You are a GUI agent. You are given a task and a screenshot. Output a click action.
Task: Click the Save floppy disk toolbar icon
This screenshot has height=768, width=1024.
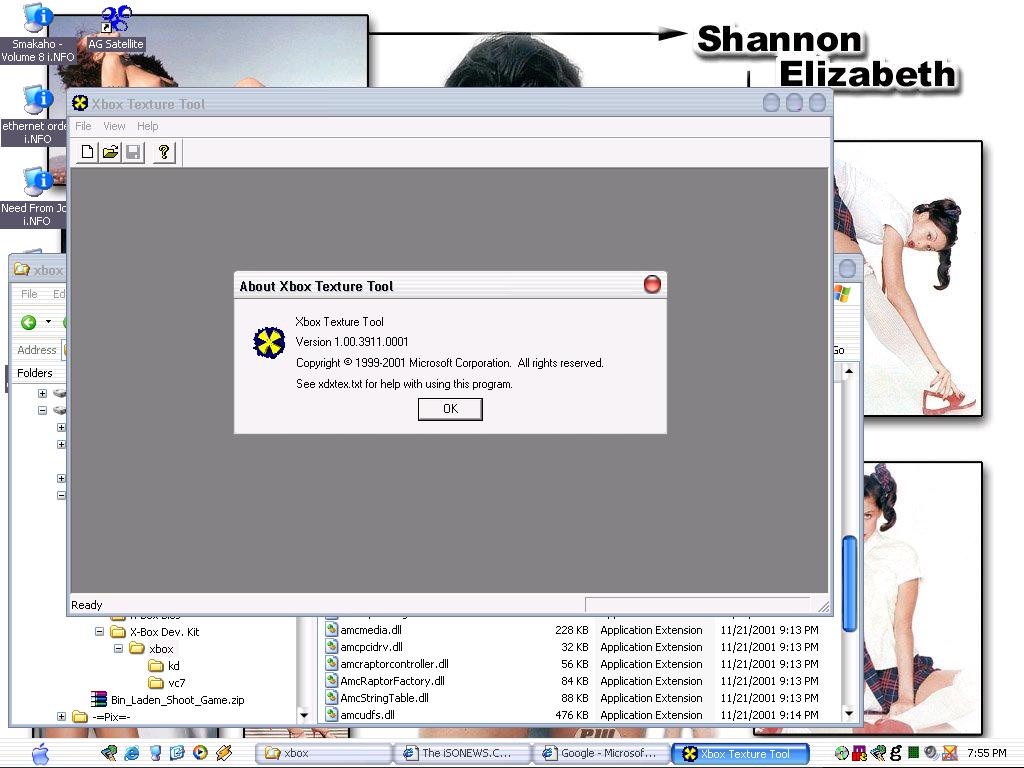(133, 153)
